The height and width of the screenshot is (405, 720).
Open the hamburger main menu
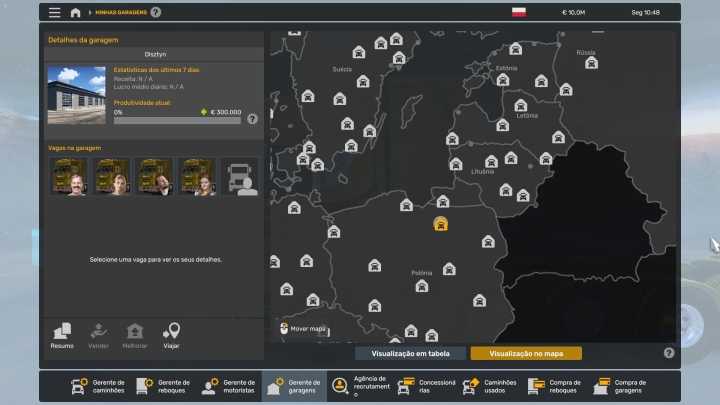55,12
